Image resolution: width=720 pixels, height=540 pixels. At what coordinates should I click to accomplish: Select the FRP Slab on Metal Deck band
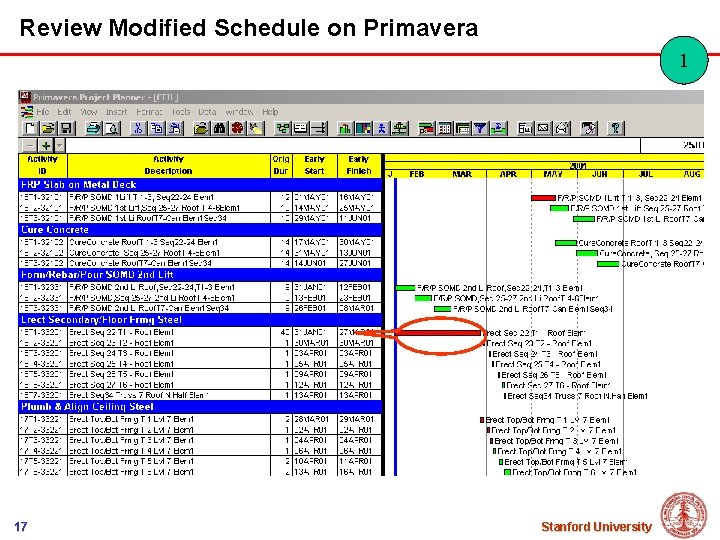(x=200, y=185)
